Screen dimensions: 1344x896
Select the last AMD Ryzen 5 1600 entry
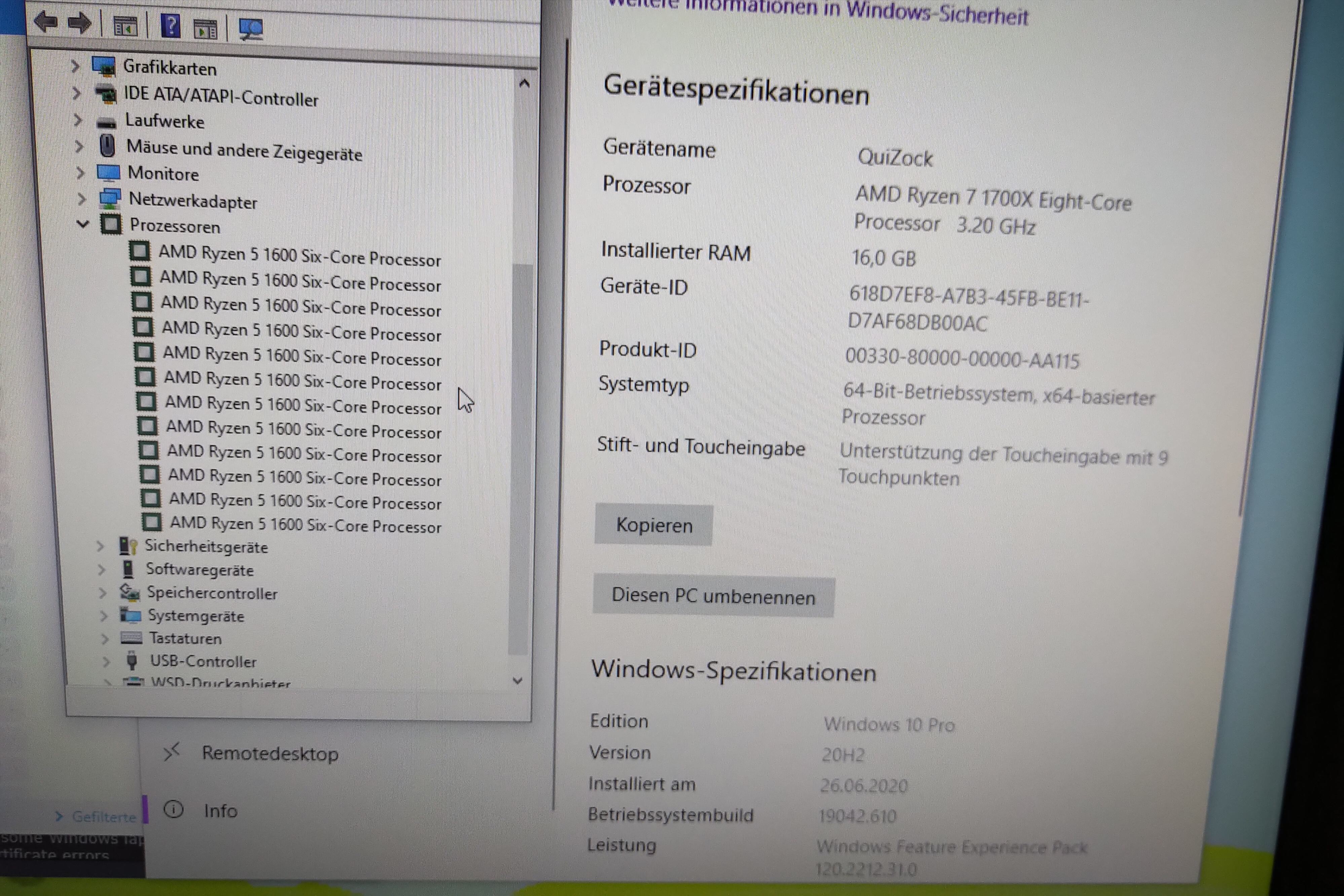[x=306, y=525]
